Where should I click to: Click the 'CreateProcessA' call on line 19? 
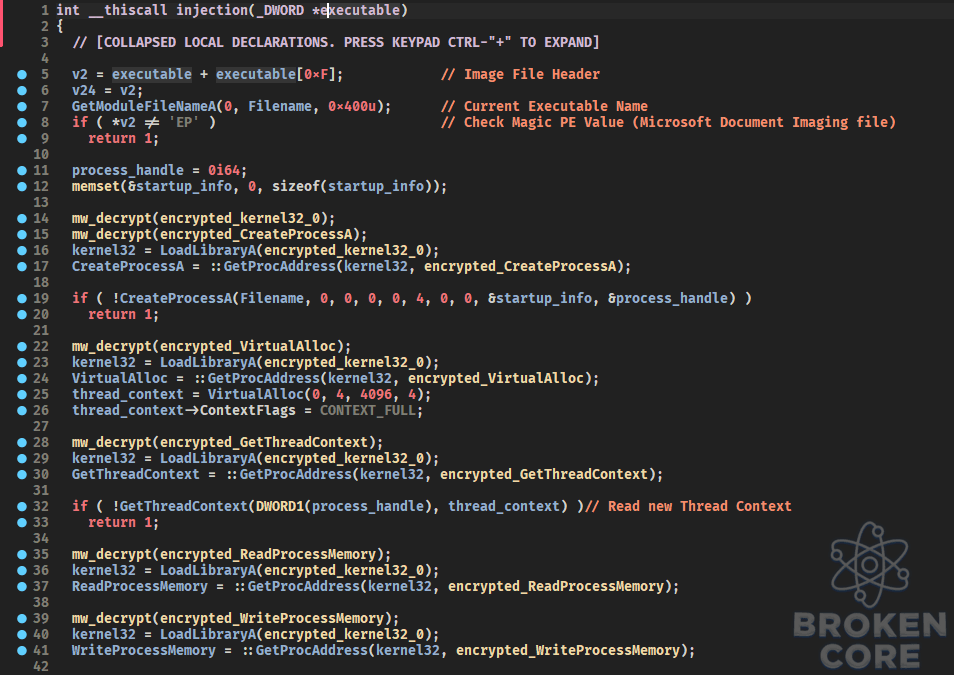click(x=176, y=298)
